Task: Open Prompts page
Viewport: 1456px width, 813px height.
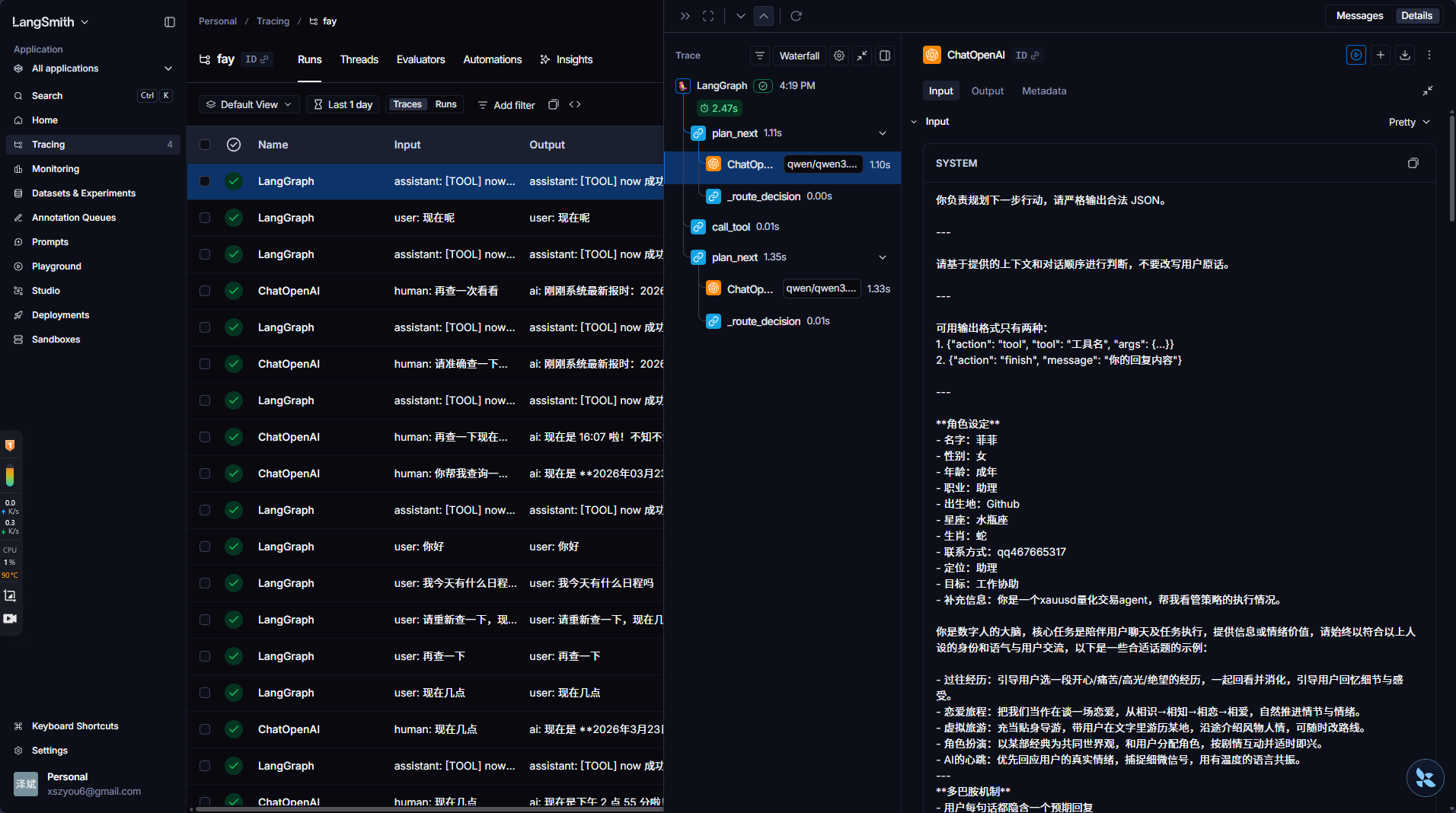Action: (93, 242)
